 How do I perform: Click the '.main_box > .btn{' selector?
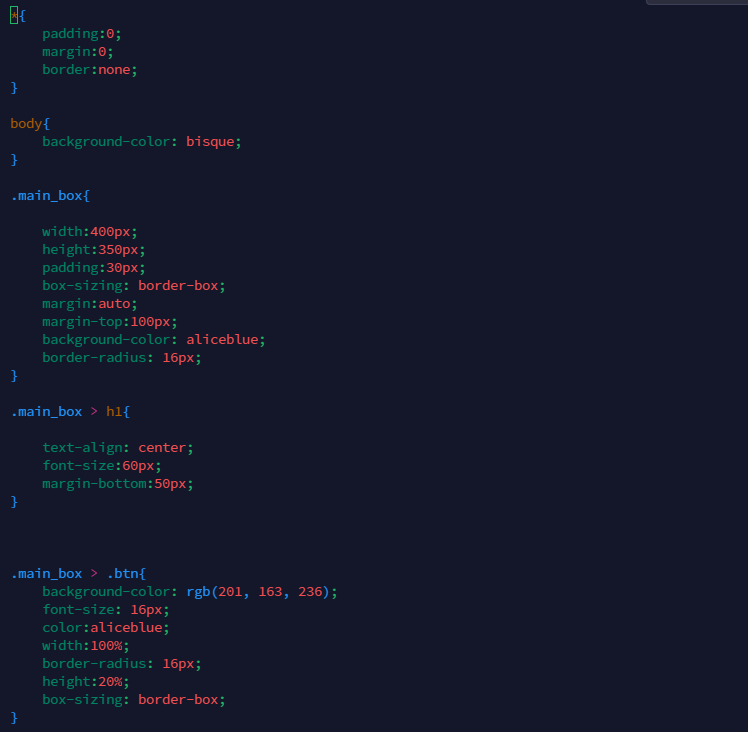78,574
